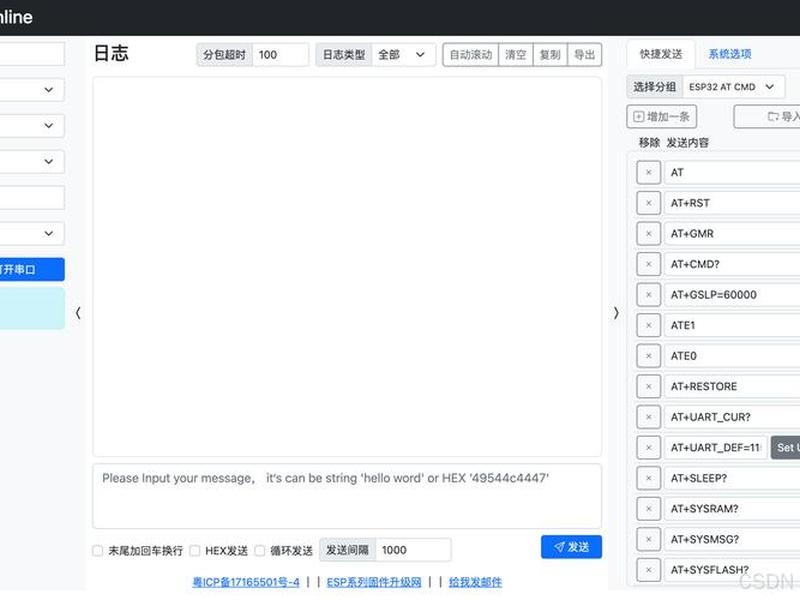
Task: Open the 粤ICP备17165501号-4 link
Action: 246,582
